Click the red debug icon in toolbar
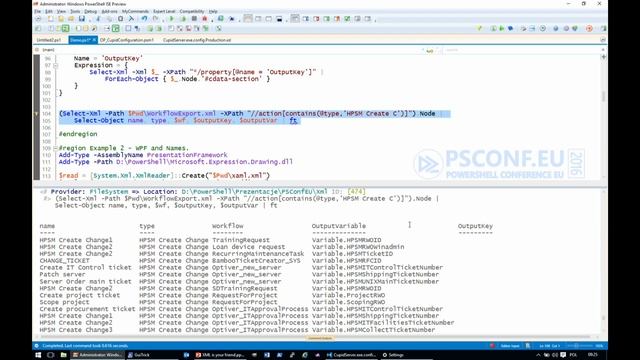 tap(204, 19)
